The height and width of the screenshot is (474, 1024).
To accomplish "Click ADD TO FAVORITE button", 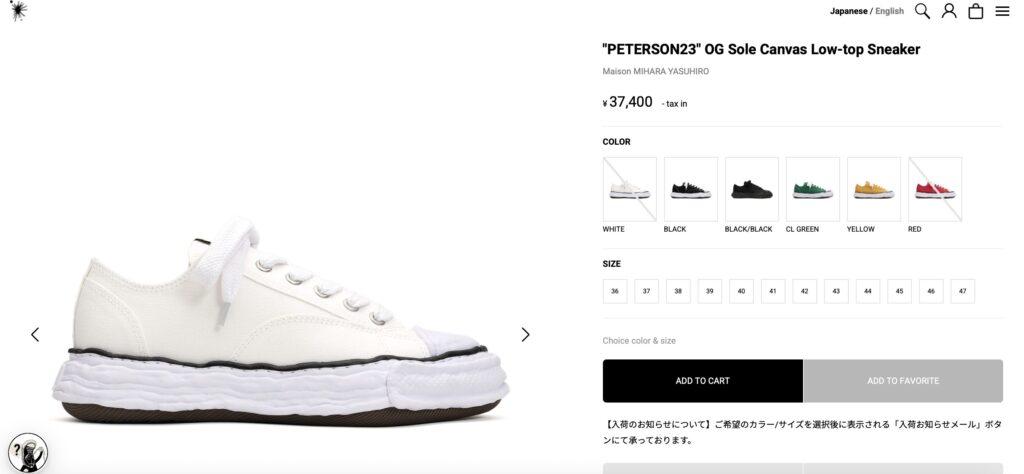I will tap(903, 381).
